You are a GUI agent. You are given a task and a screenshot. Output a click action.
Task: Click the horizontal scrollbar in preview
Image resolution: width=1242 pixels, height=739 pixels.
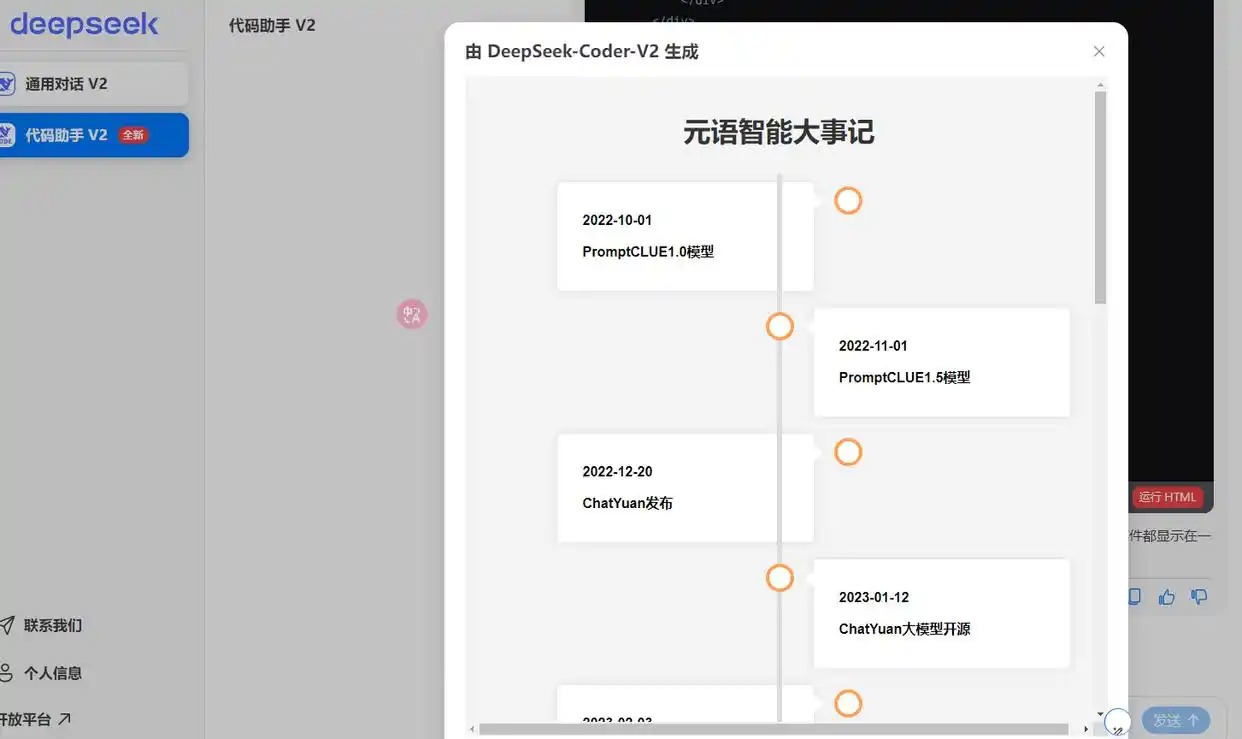click(x=773, y=729)
